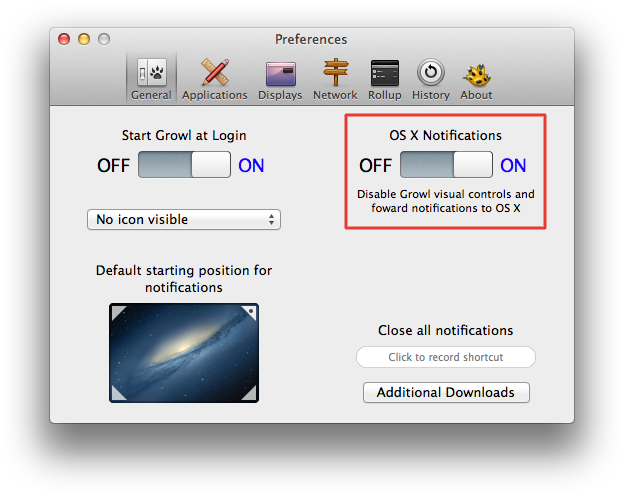The width and height of the screenshot is (623, 494).
Task: Click the 'OS X Notifications' heading
Action: click(x=445, y=136)
